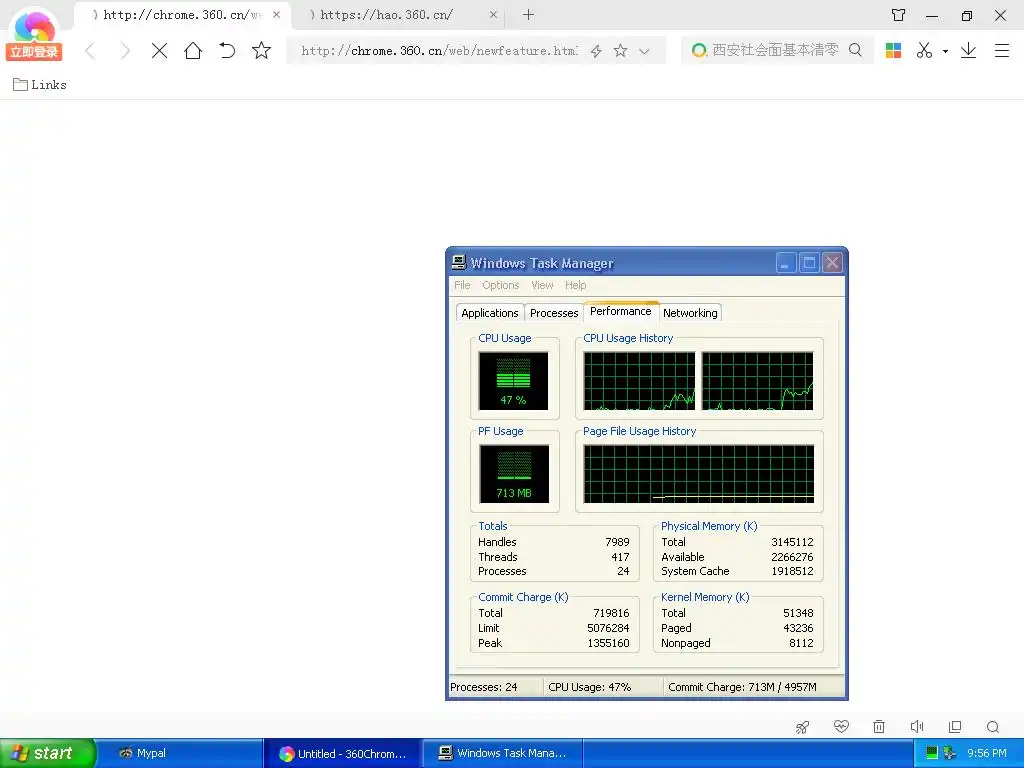Switch to the hao.360.cn tab

pyautogui.click(x=399, y=15)
